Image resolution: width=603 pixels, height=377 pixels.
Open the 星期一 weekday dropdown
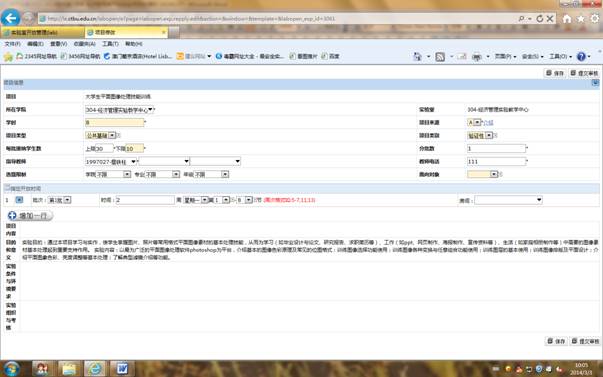195,200
